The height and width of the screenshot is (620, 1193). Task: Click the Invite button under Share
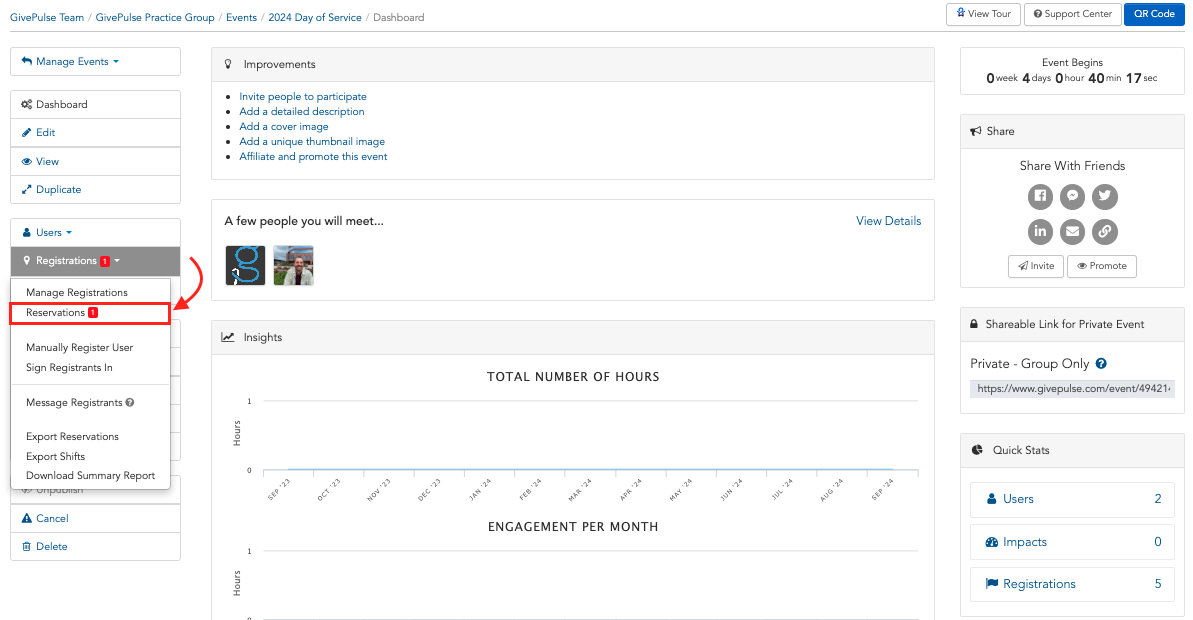1036,266
